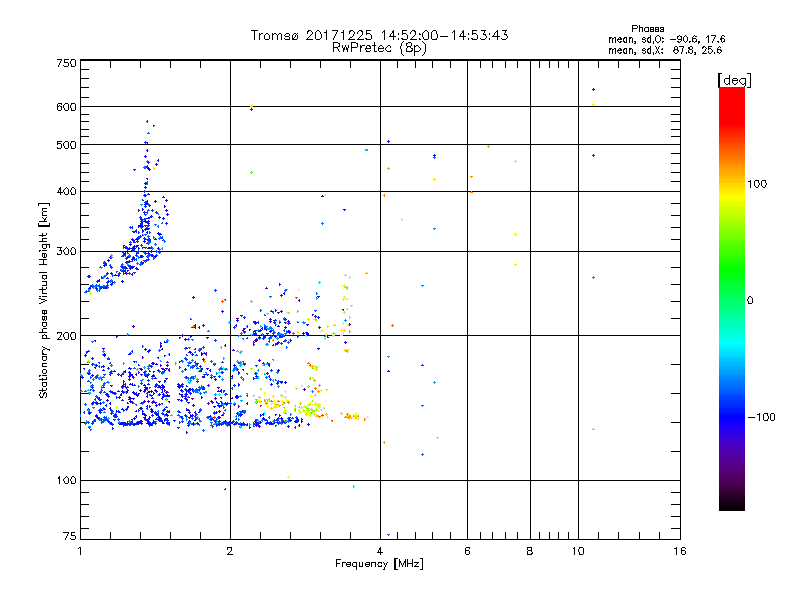Image resolution: width=800 pixels, height=600 pixels.
Task: Click the 'Frequency [MHz]' x-axis label
Action: [379, 564]
